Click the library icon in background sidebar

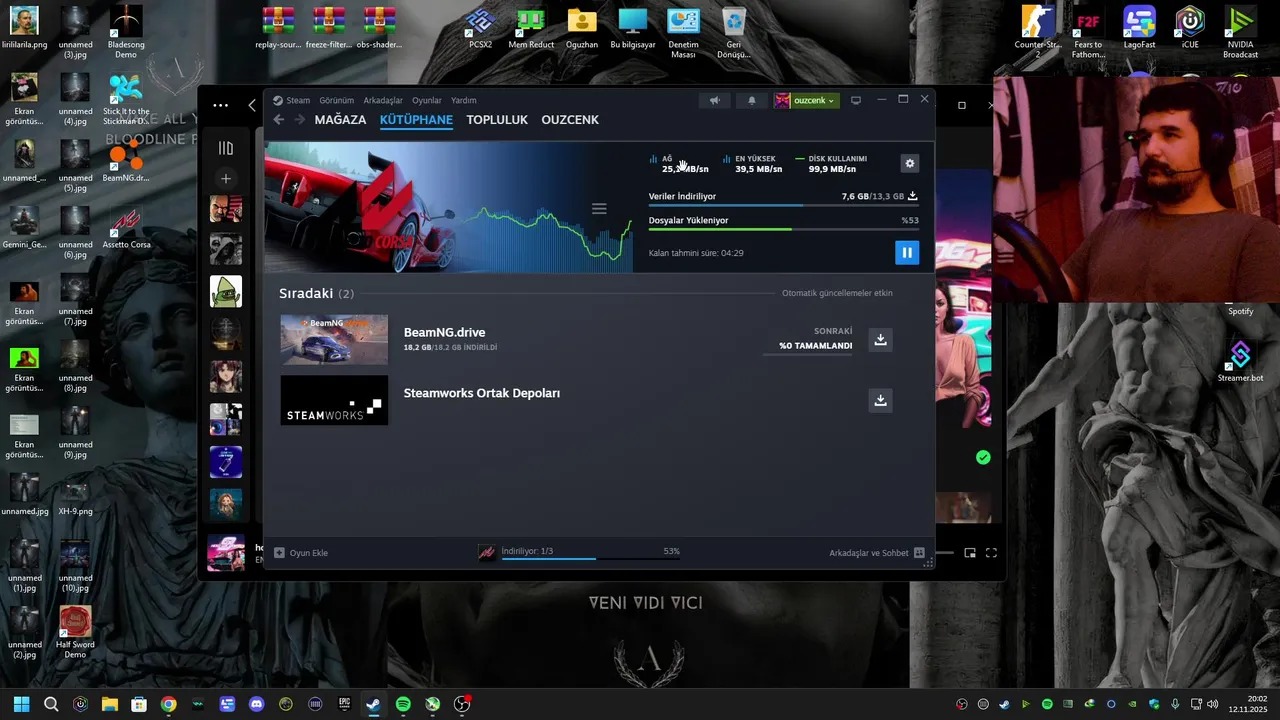(226, 148)
